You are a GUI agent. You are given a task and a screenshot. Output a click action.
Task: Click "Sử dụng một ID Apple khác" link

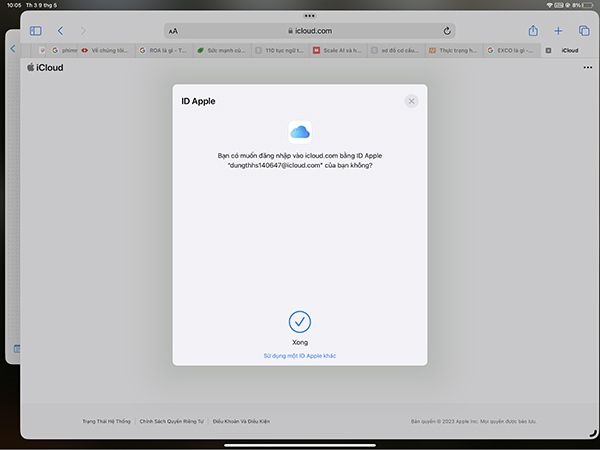[x=300, y=355]
